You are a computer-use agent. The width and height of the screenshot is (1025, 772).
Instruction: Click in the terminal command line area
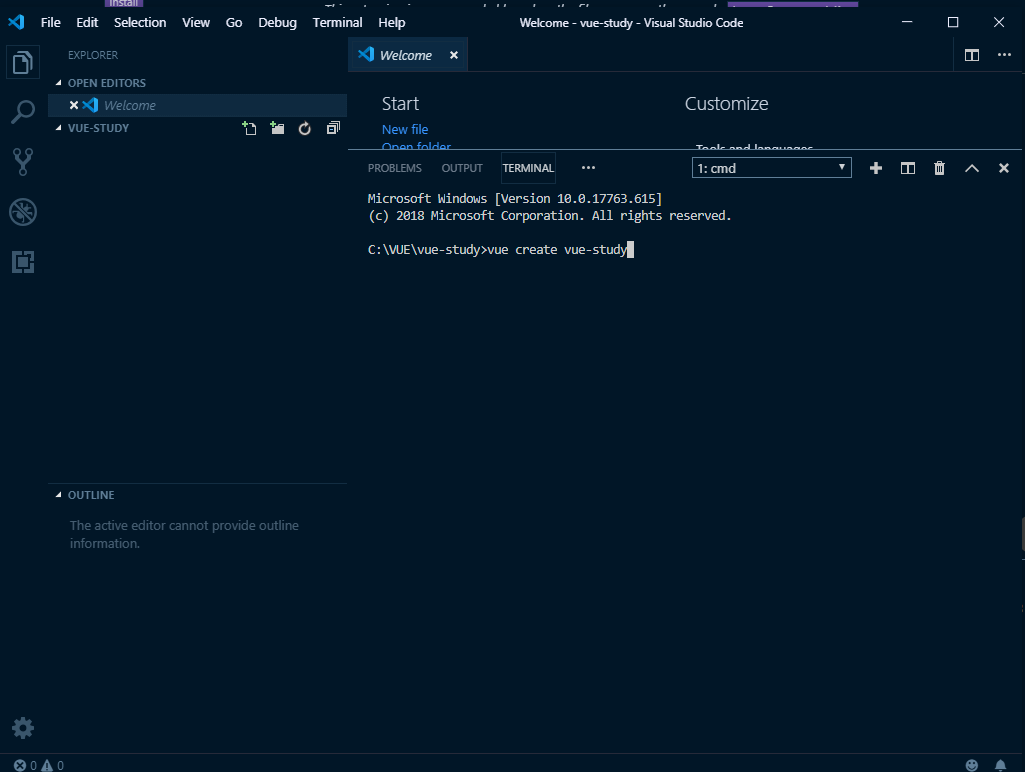(x=501, y=250)
